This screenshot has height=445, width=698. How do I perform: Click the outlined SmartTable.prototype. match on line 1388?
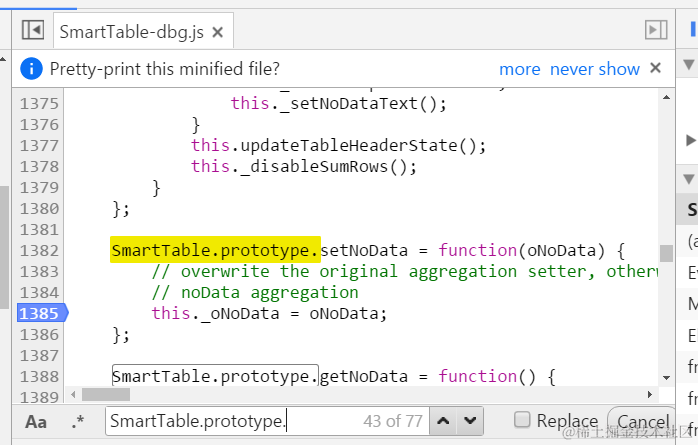215,376
